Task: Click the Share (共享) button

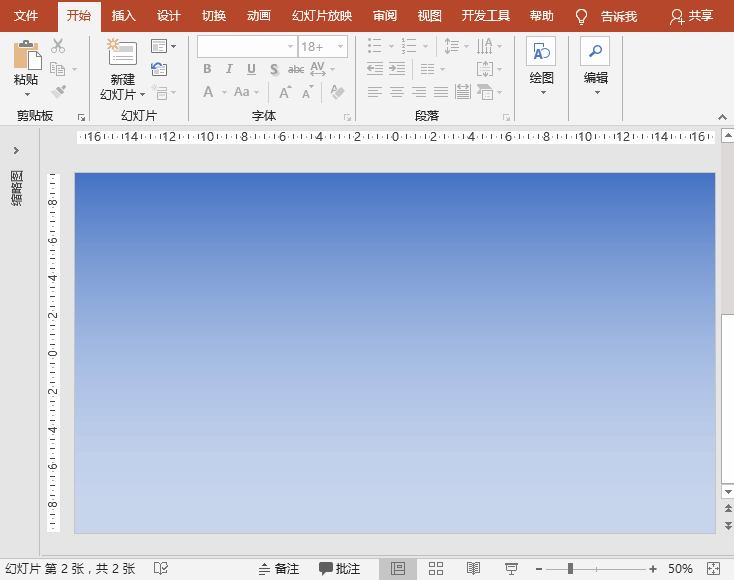Action: (x=691, y=16)
